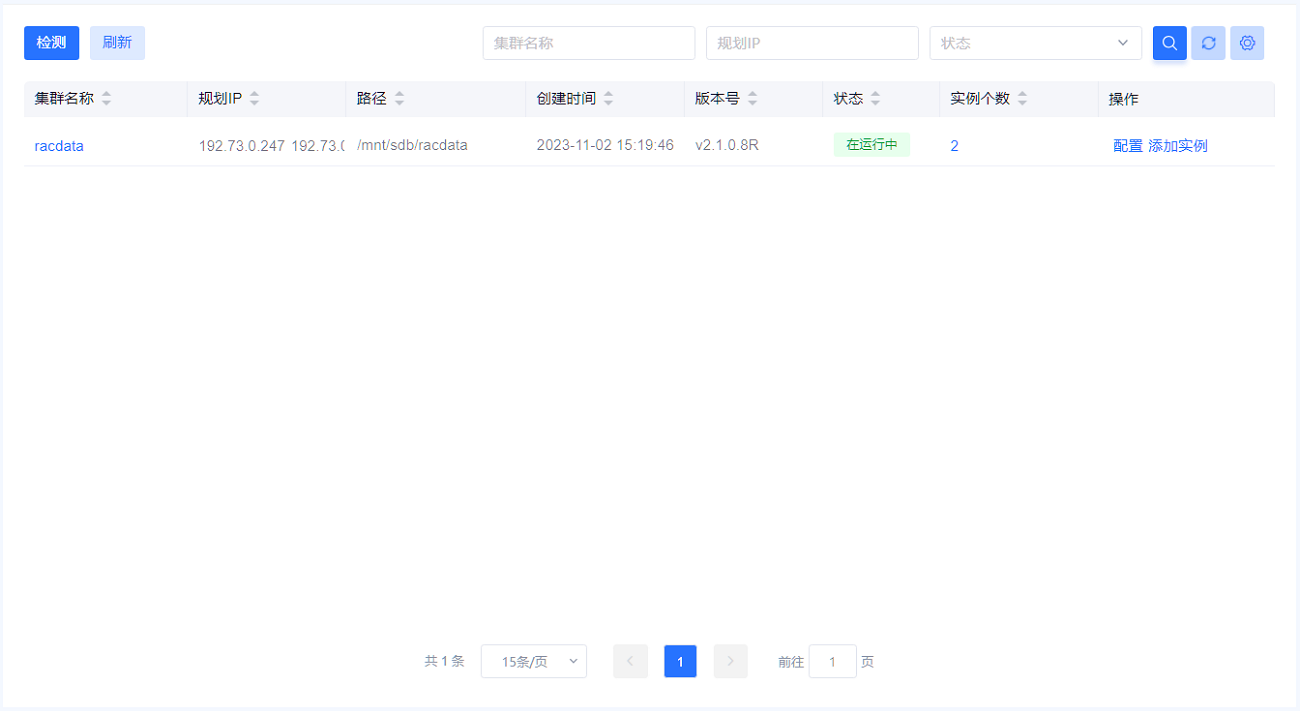1300x711 pixels.
Task: Open the column settings gear icon
Action: pos(1247,43)
